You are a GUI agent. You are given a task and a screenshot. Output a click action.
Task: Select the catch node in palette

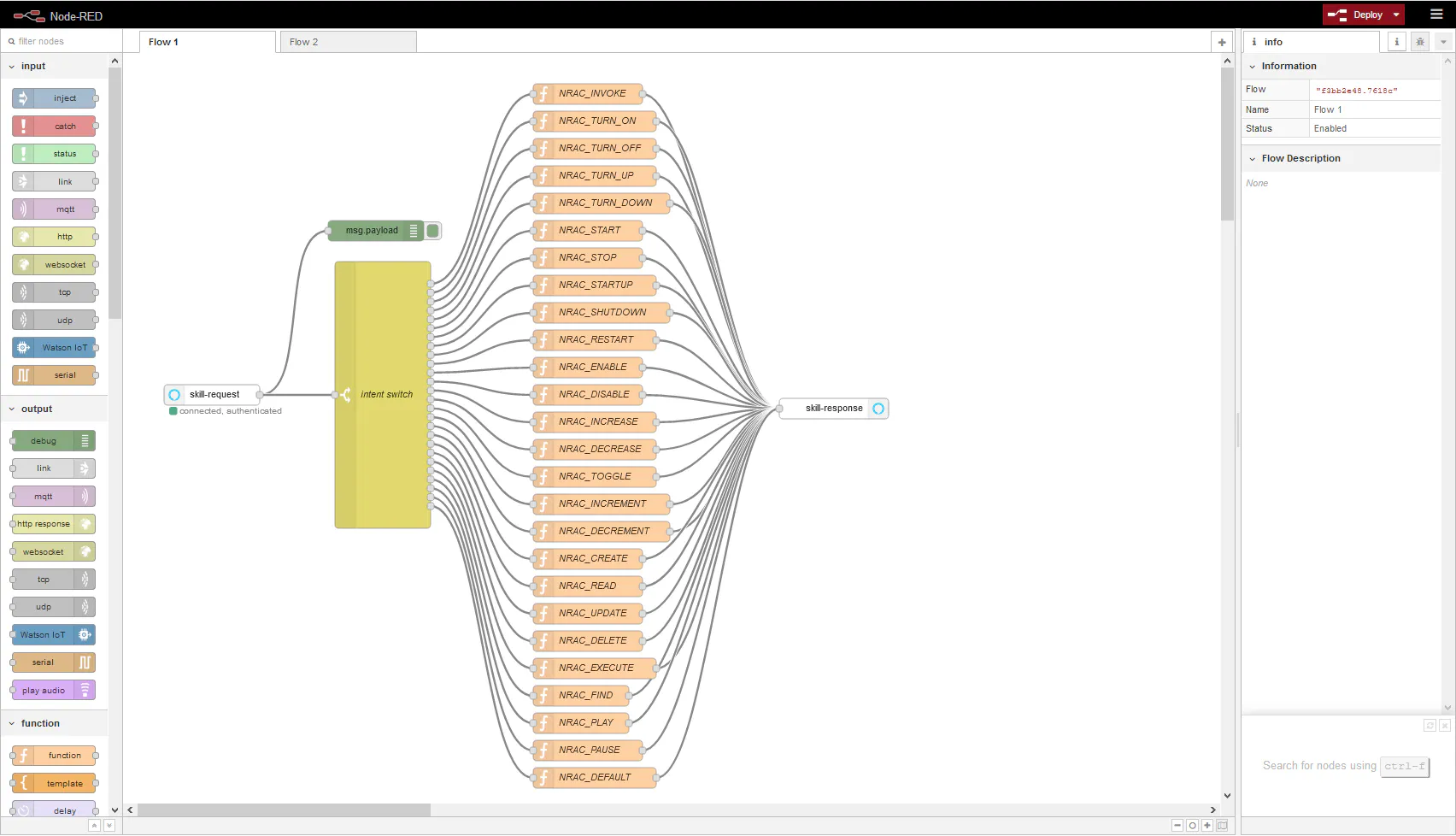click(54, 127)
